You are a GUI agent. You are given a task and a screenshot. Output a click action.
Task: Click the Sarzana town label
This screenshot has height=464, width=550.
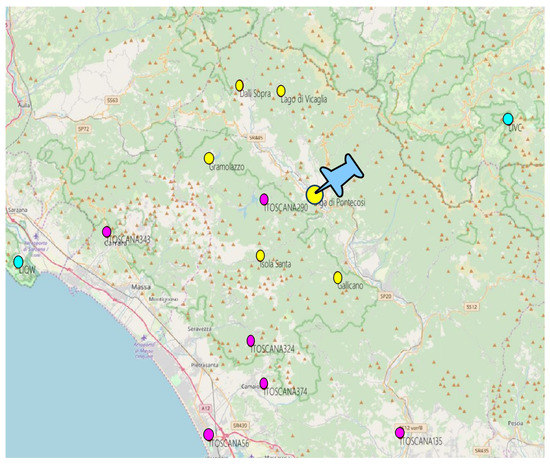(17, 210)
